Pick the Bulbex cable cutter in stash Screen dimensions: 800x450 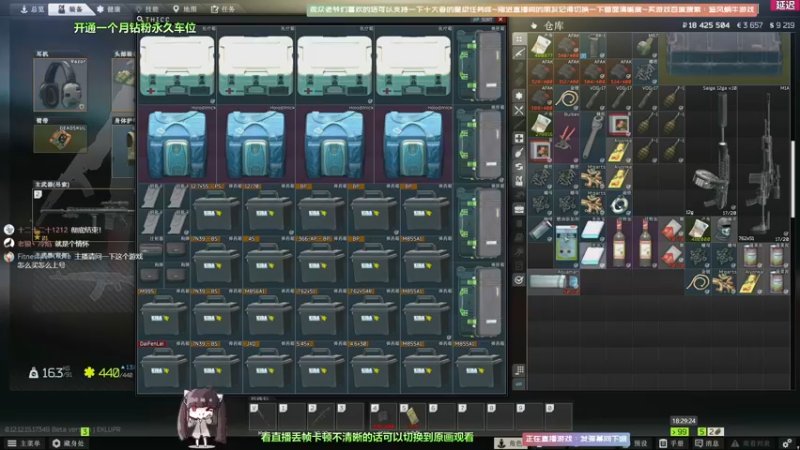pyautogui.click(x=566, y=138)
